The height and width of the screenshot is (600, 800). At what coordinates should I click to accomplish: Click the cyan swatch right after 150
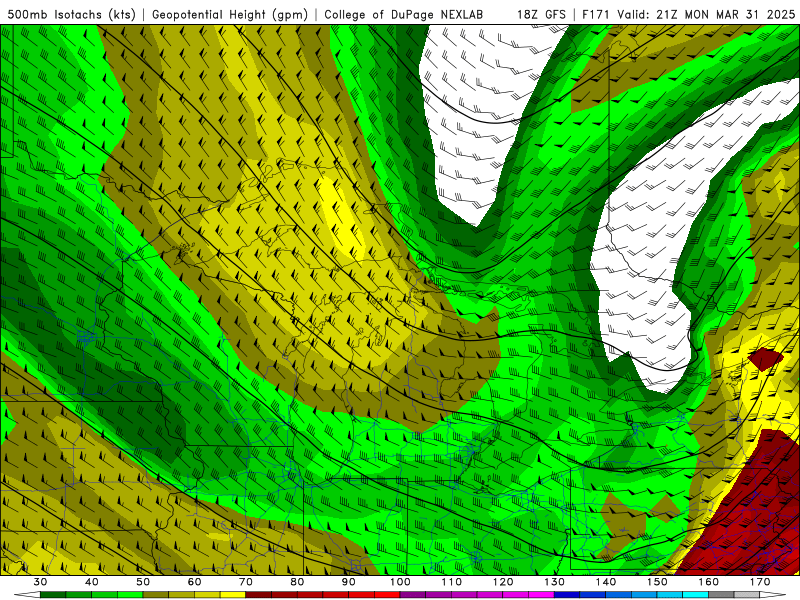(670, 595)
